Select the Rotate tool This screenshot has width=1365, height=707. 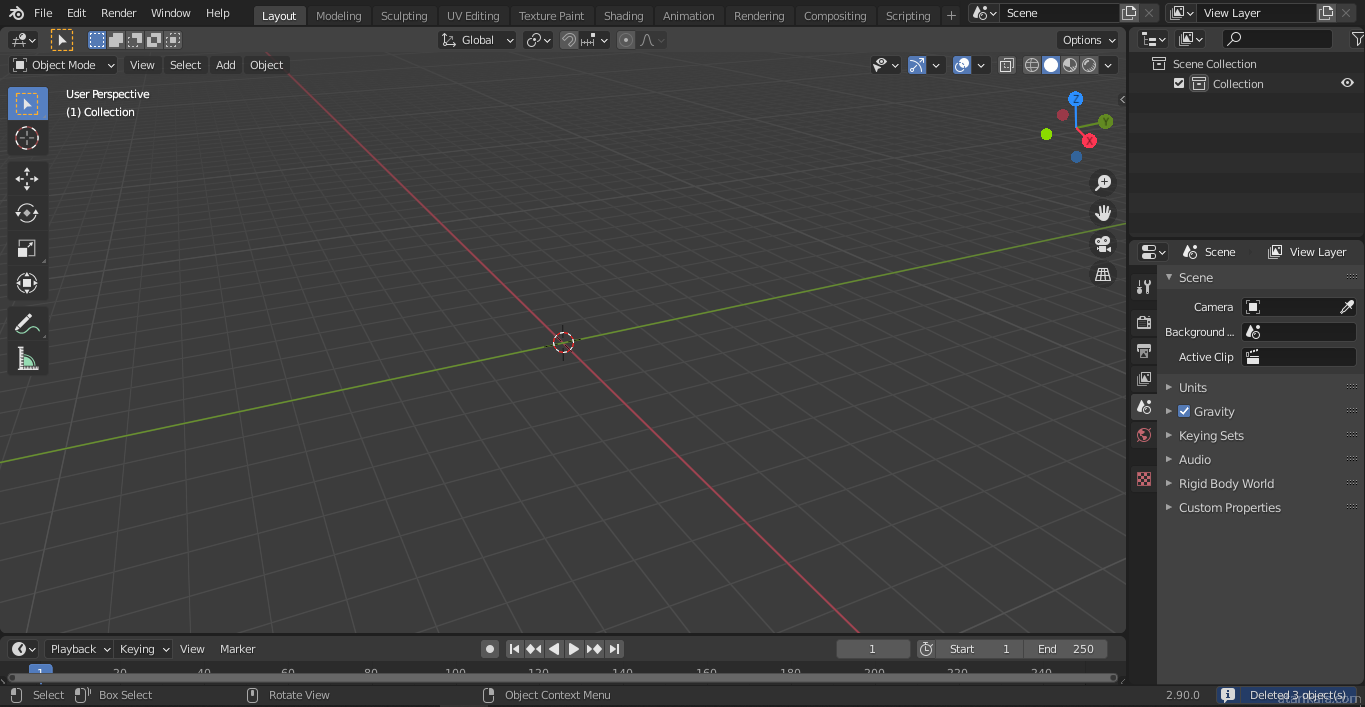pyautogui.click(x=27, y=213)
